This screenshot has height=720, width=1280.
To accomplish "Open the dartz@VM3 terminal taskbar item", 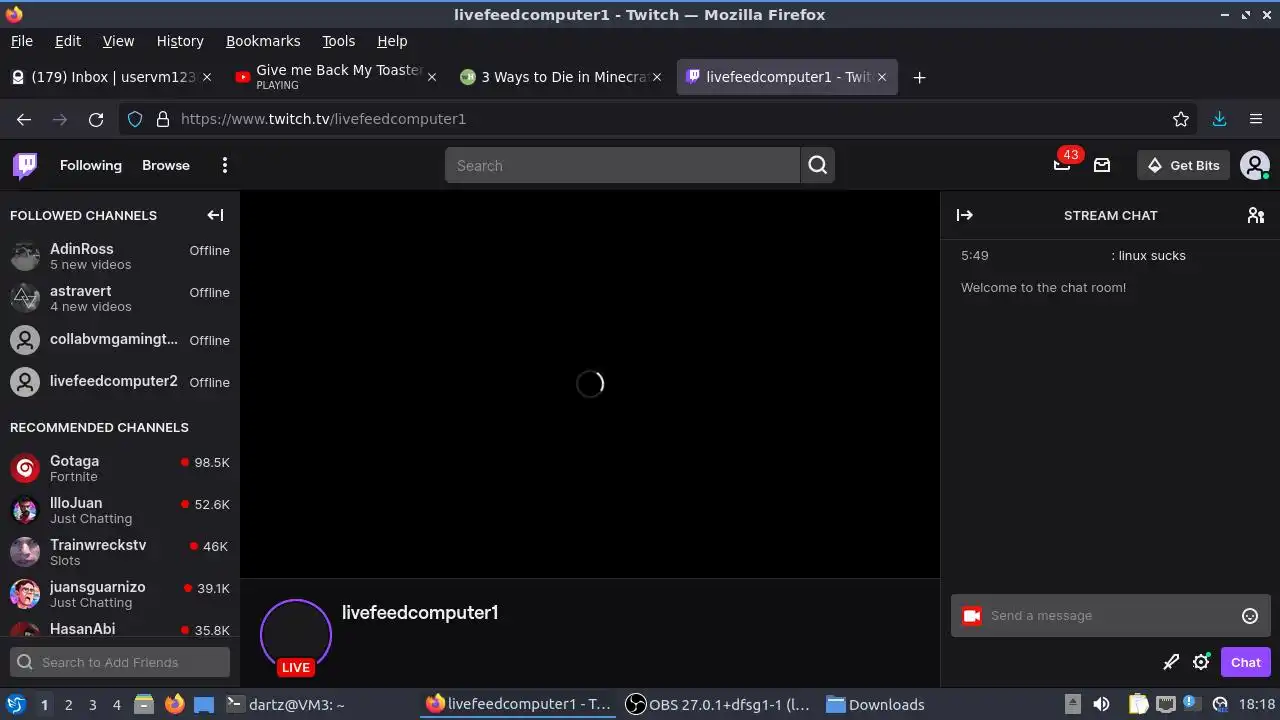I will 286,705.
